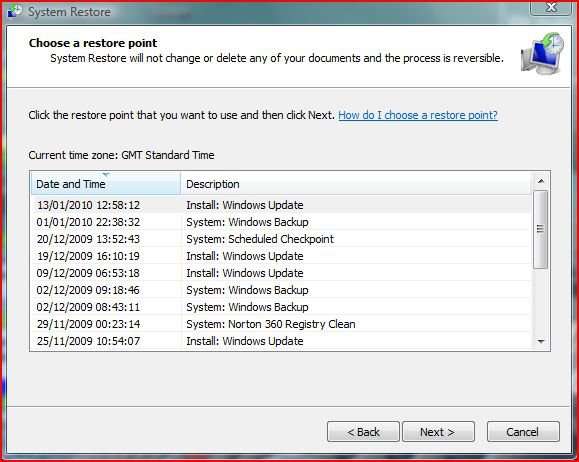Close the System Restore window
579x462 pixels.
click(x=551, y=7)
